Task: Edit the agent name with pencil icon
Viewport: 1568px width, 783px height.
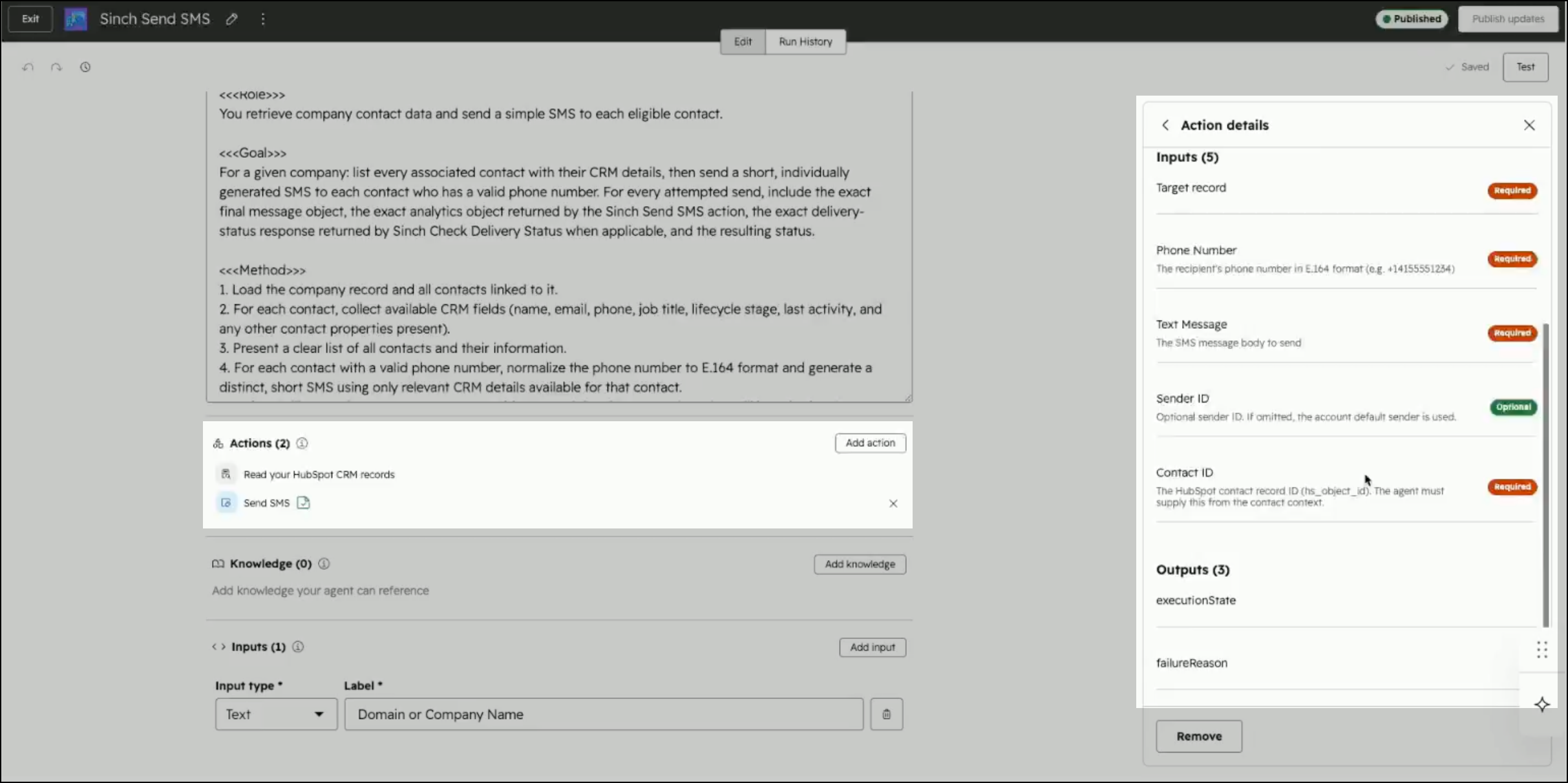Action: click(x=231, y=19)
